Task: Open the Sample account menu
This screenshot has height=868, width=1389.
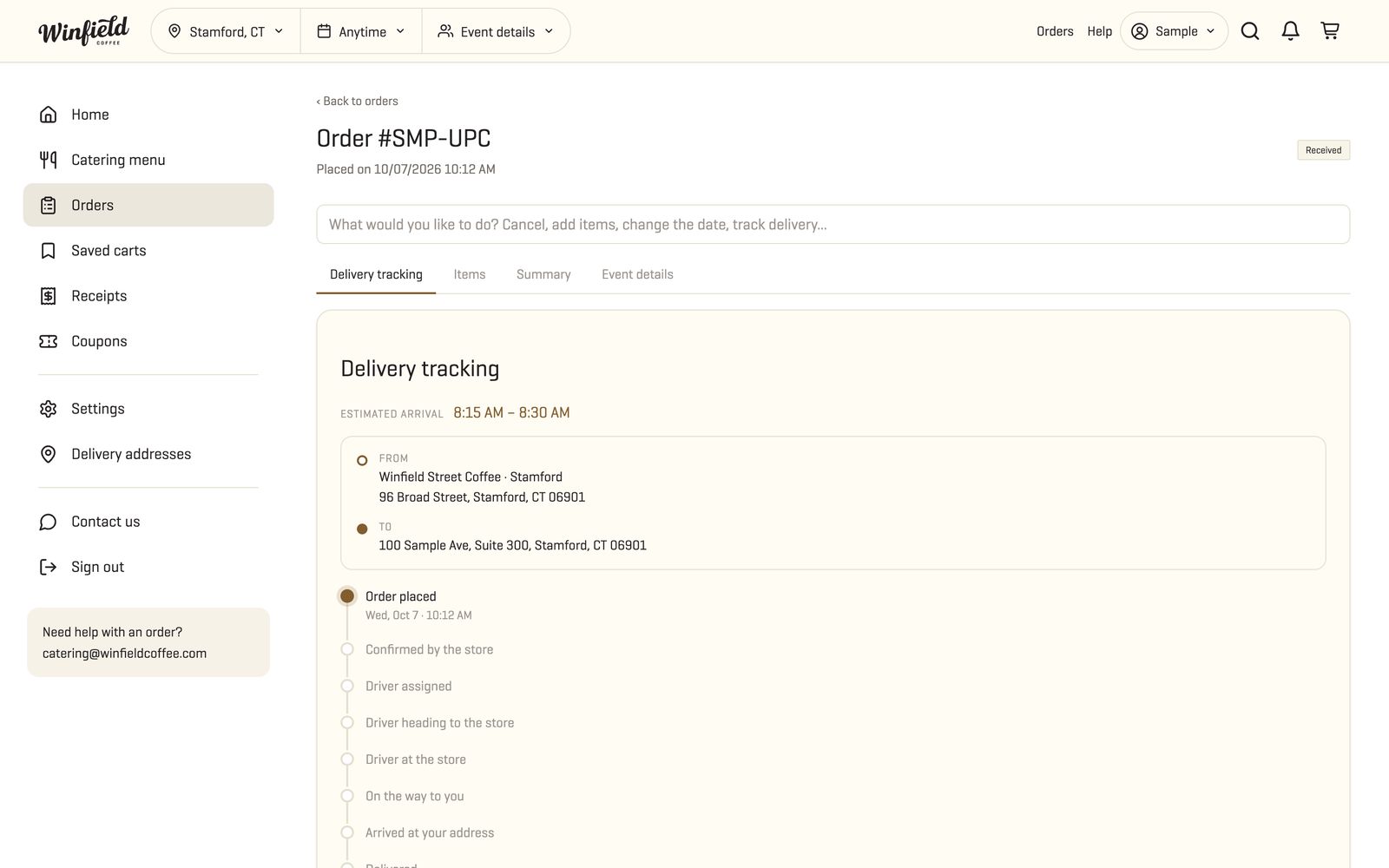Action: (1174, 31)
